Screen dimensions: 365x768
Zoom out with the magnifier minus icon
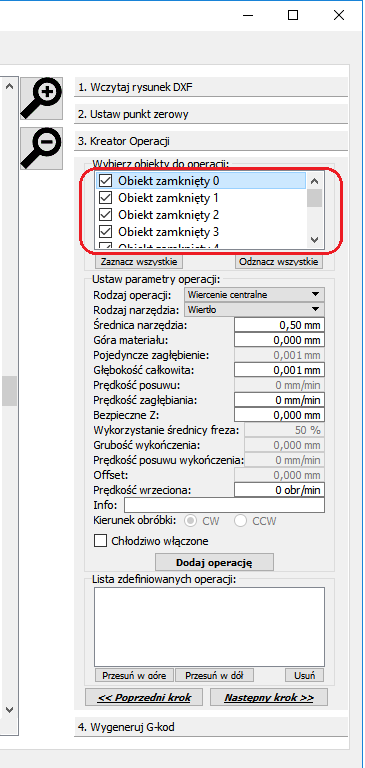[x=42, y=149]
